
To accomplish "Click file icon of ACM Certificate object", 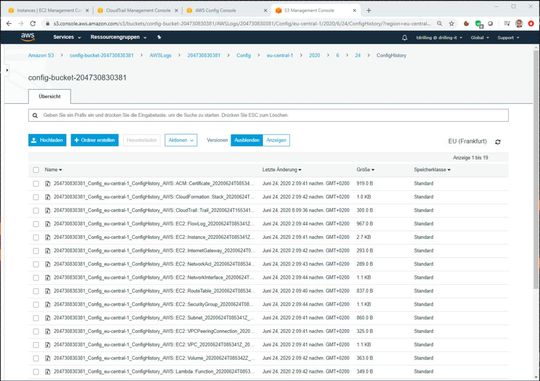I will click(x=48, y=184).
